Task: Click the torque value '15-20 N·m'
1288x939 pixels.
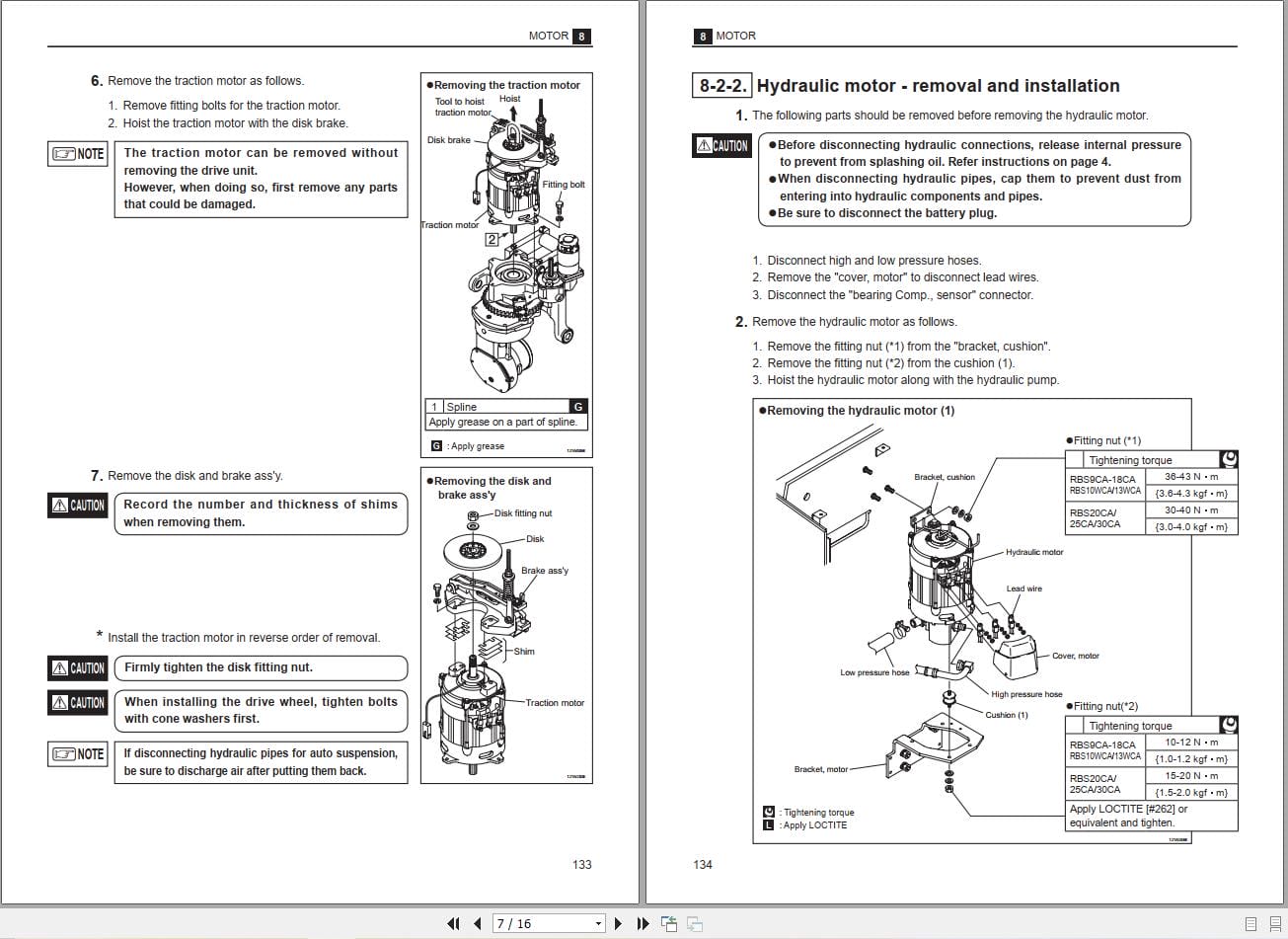Action: (x=1191, y=776)
